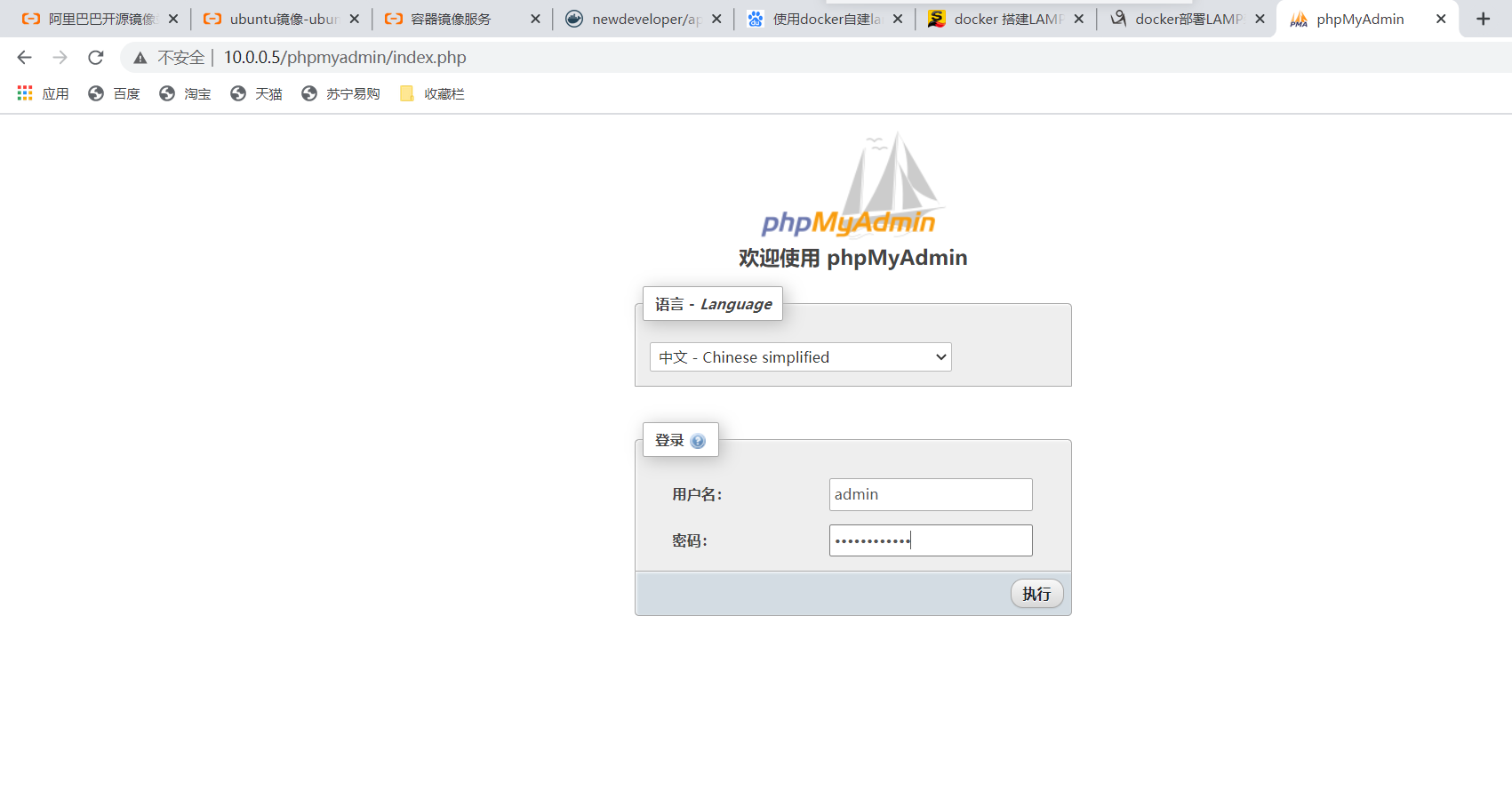The width and height of the screenshot is (1512, 792).
Task: Open the 天猫 bookmark
Action: click(x=256, y=93)
